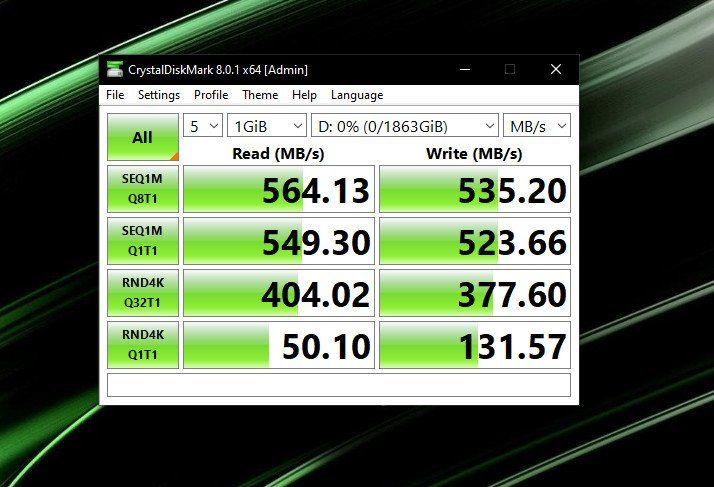This screenshot has width=714, height=487.
Task: Click the 535.20 write result
Action: click(x=474, y=189)
